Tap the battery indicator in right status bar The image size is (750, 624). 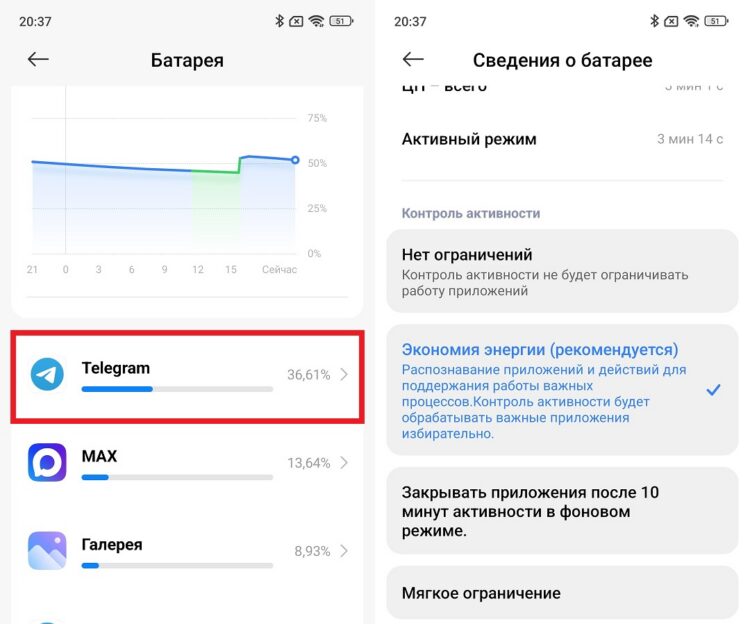[715, 20]
